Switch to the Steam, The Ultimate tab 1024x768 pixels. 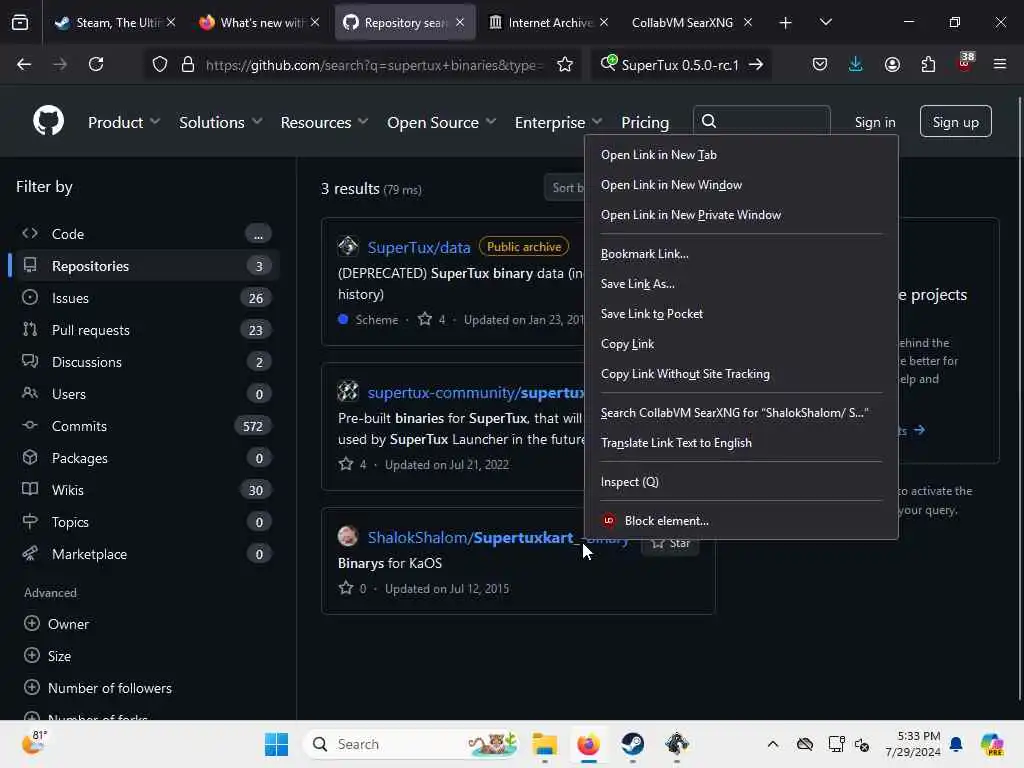114,22
